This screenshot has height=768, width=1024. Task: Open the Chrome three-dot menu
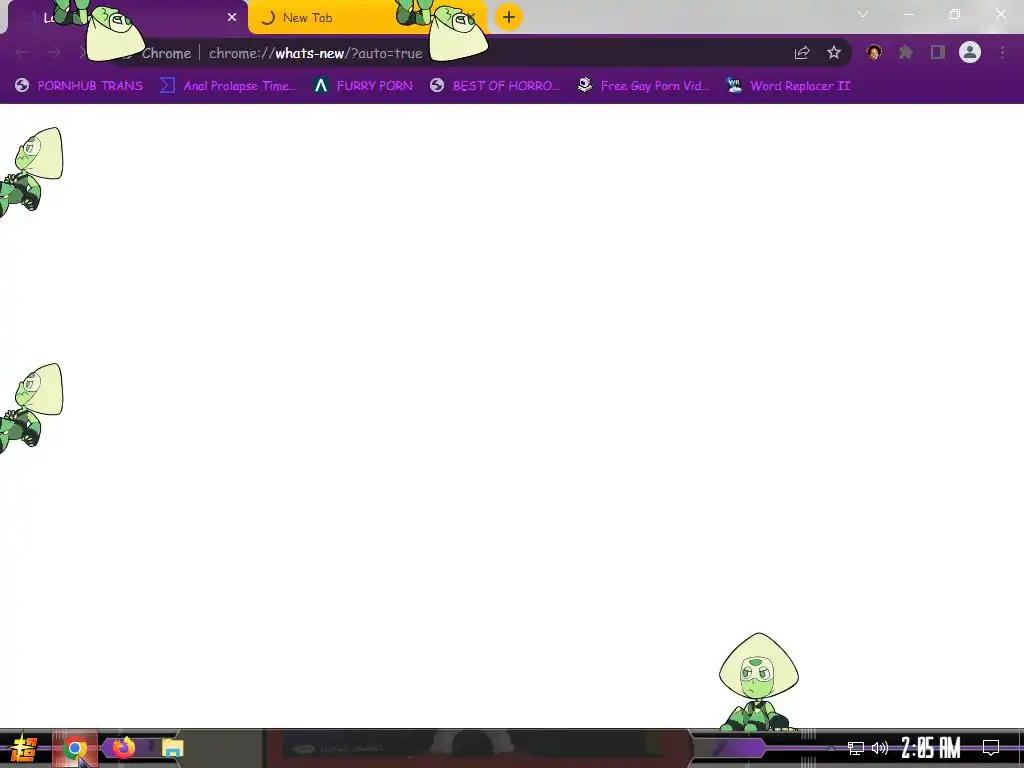pos(1002,53)
